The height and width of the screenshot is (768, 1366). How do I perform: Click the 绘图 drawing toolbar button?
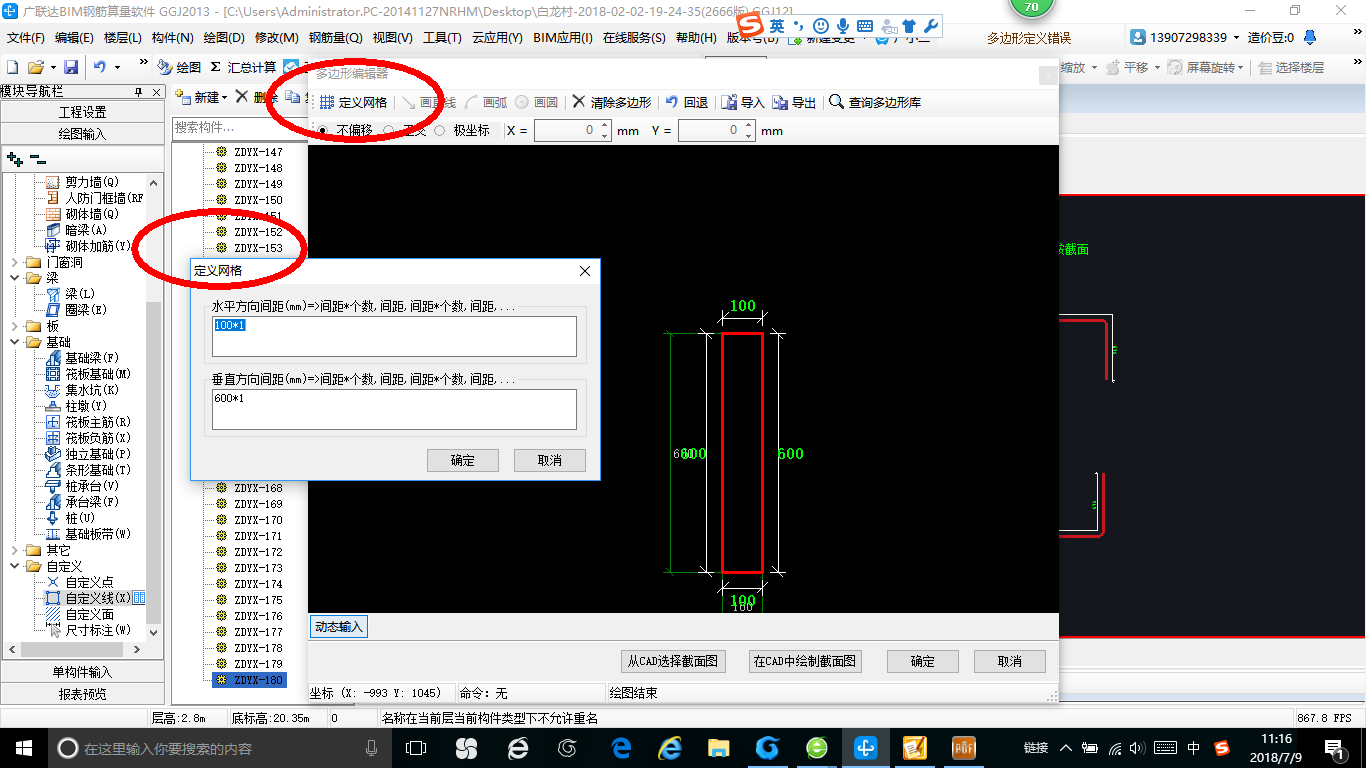180,67
